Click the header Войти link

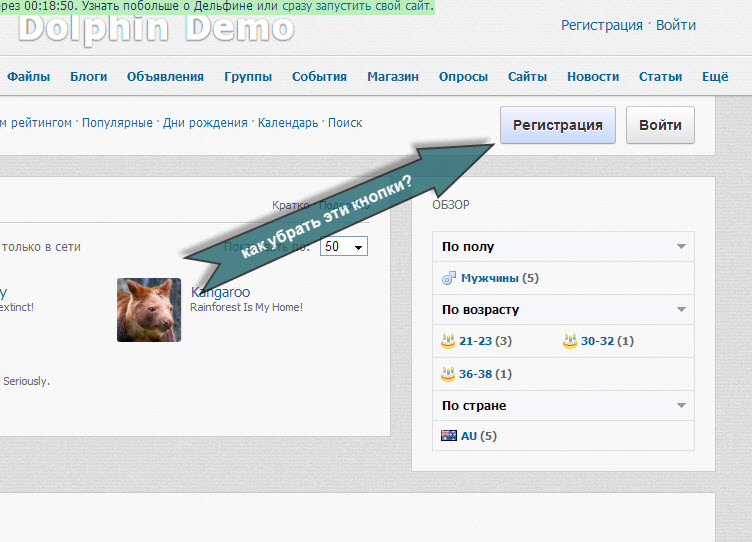click(676, 25)
